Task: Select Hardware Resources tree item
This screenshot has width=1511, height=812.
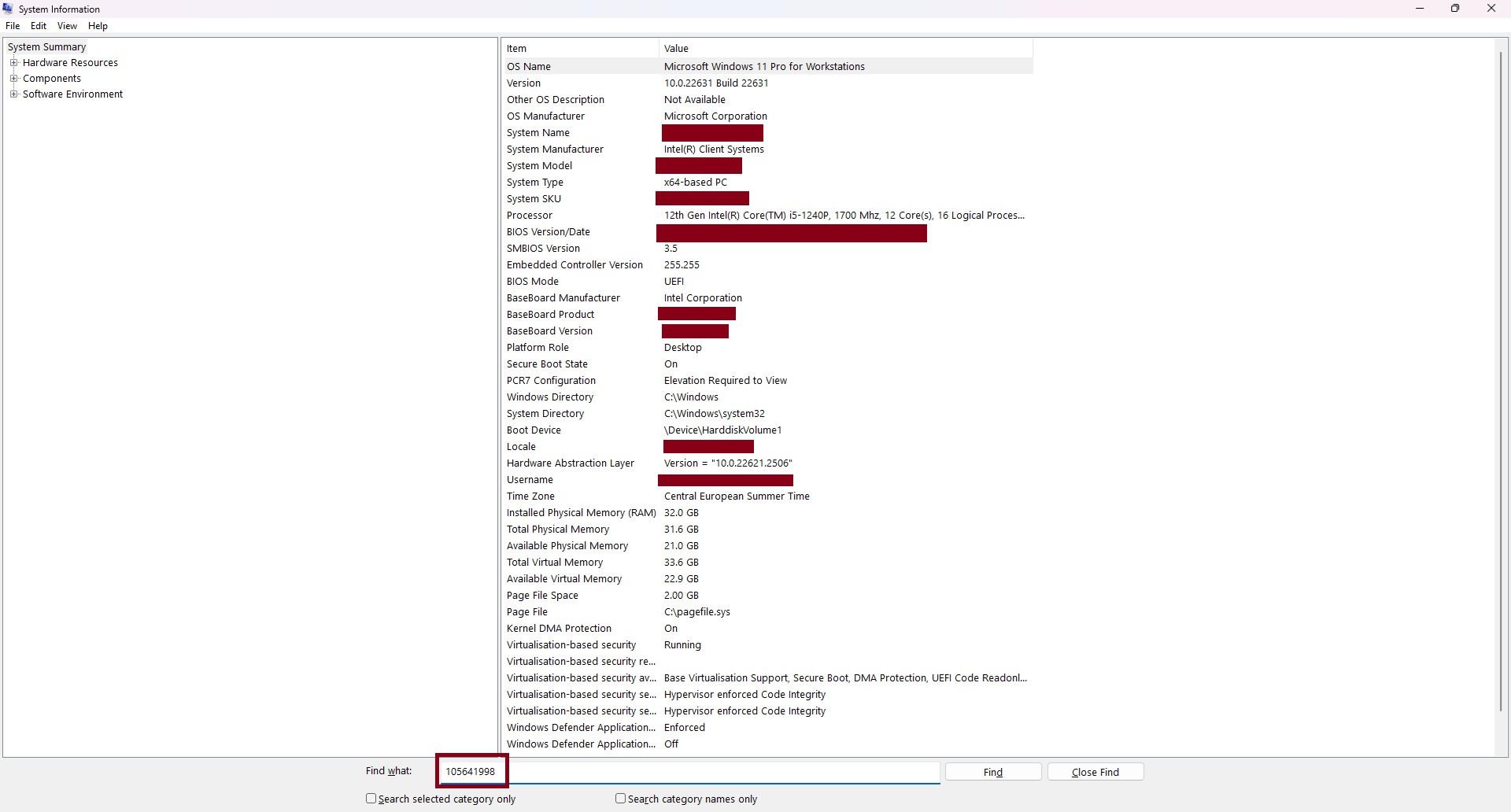Action: click(x=70, y=63)
